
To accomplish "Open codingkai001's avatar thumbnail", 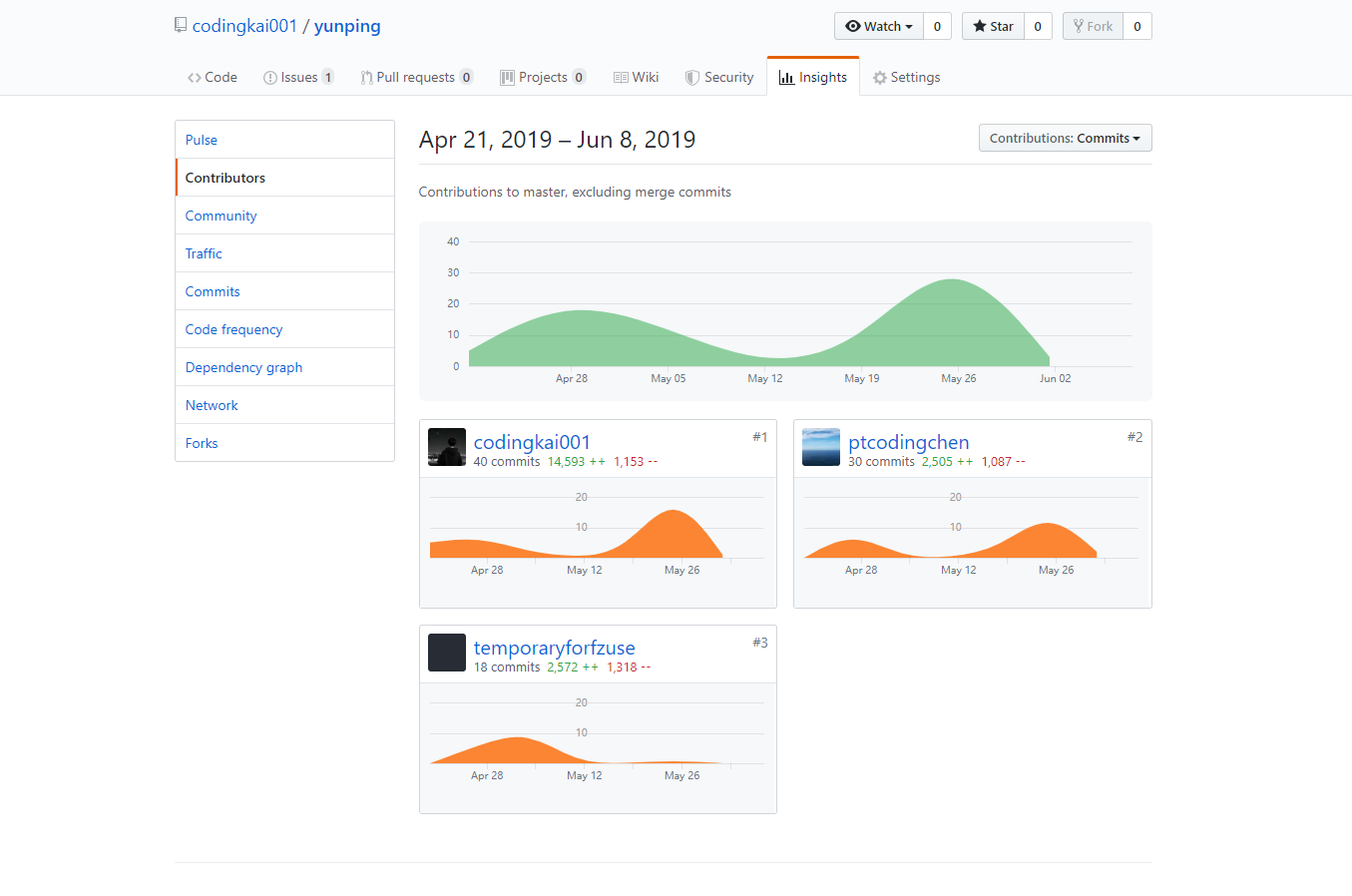I will [446, 447].
